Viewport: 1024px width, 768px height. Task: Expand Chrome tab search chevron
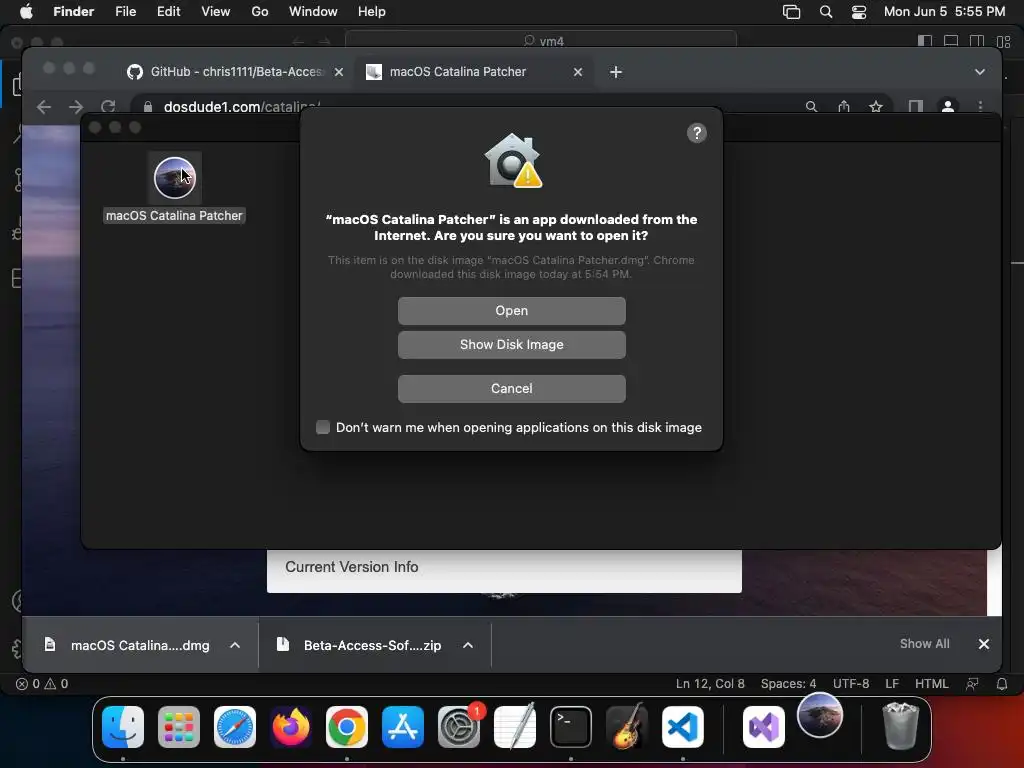[980, 72]
